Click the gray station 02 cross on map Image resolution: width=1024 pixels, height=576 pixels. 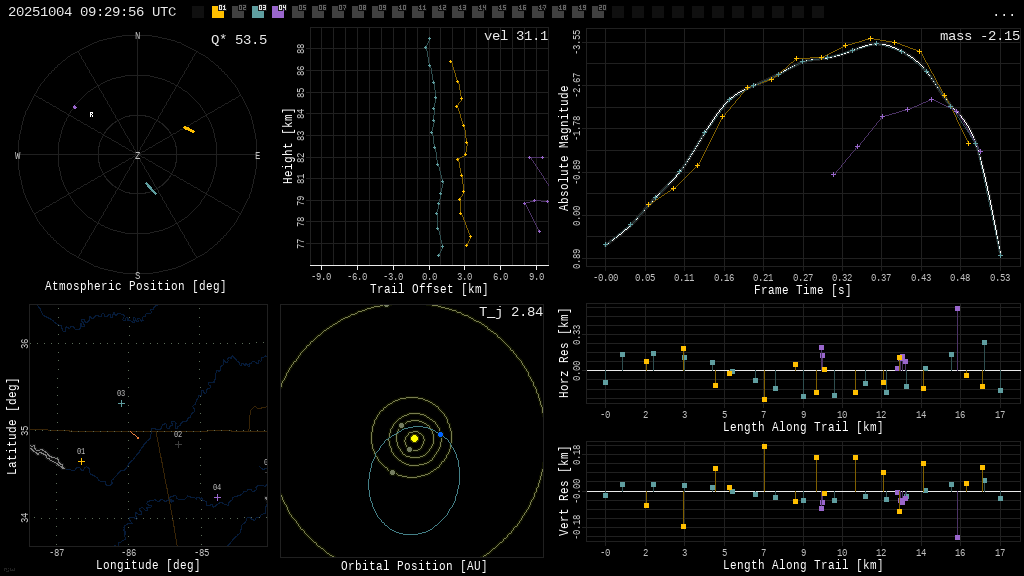178,444
